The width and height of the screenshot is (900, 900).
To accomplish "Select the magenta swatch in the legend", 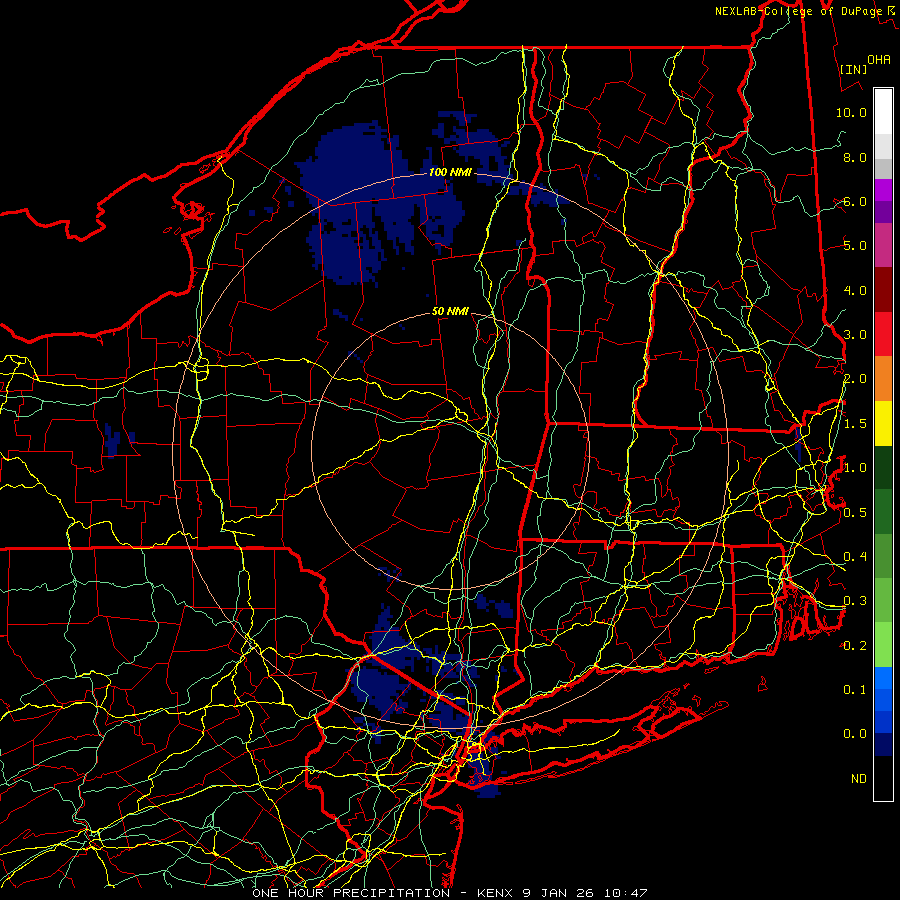I will (883, 190).
